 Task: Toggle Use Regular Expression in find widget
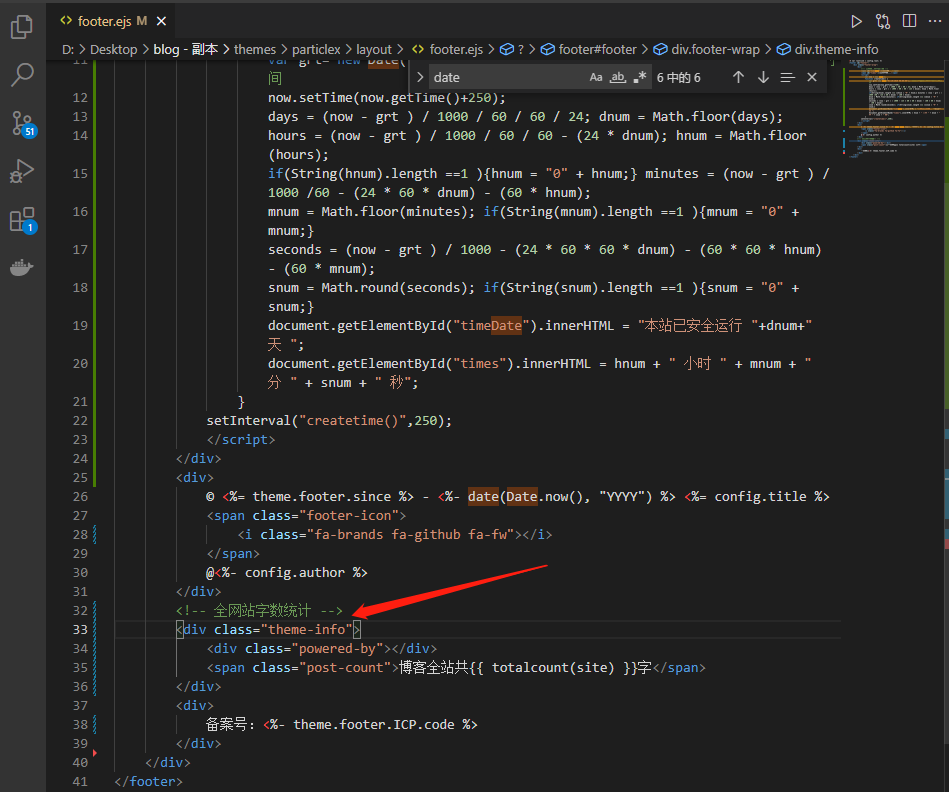640,77
